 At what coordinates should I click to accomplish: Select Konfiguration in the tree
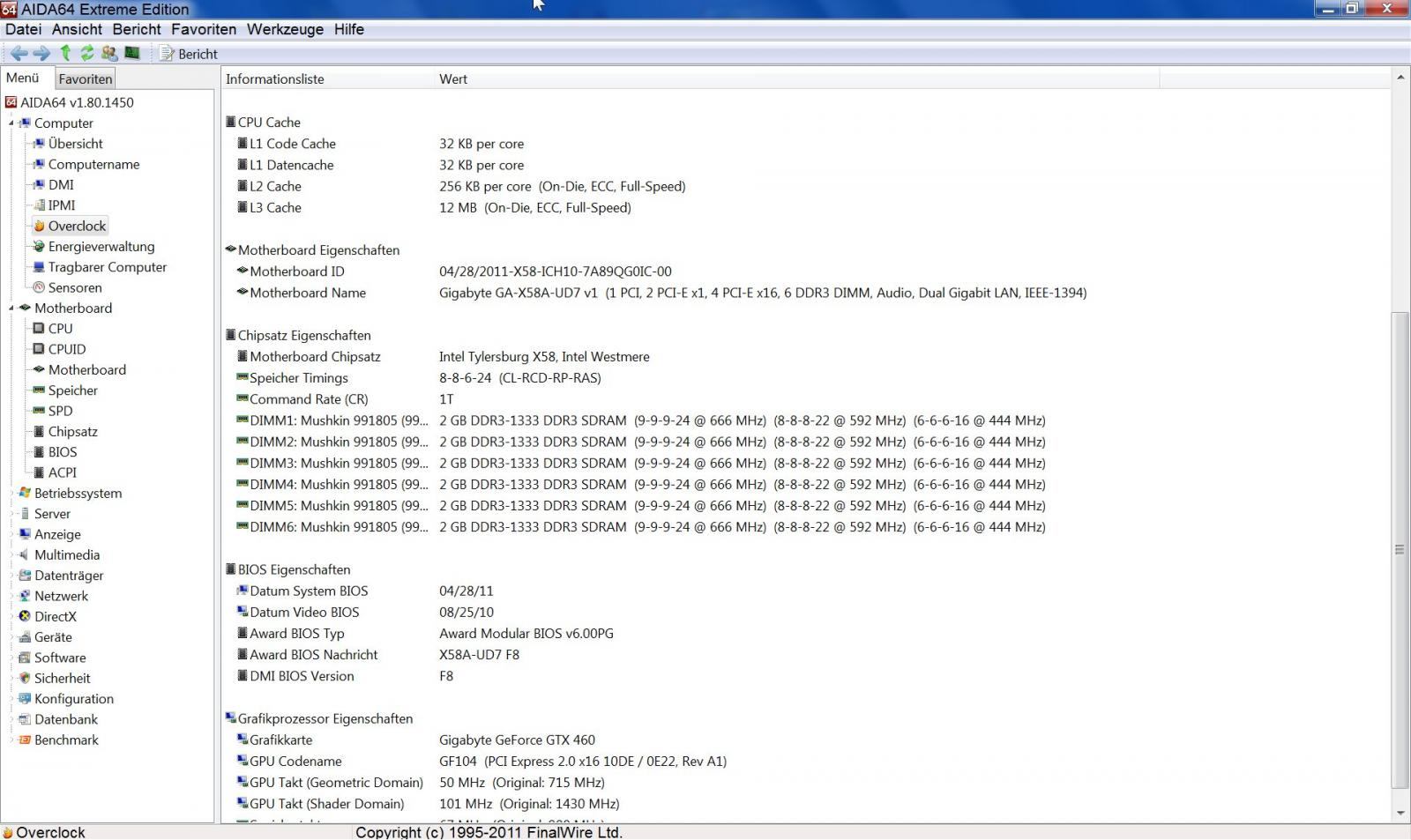point(73,699)
